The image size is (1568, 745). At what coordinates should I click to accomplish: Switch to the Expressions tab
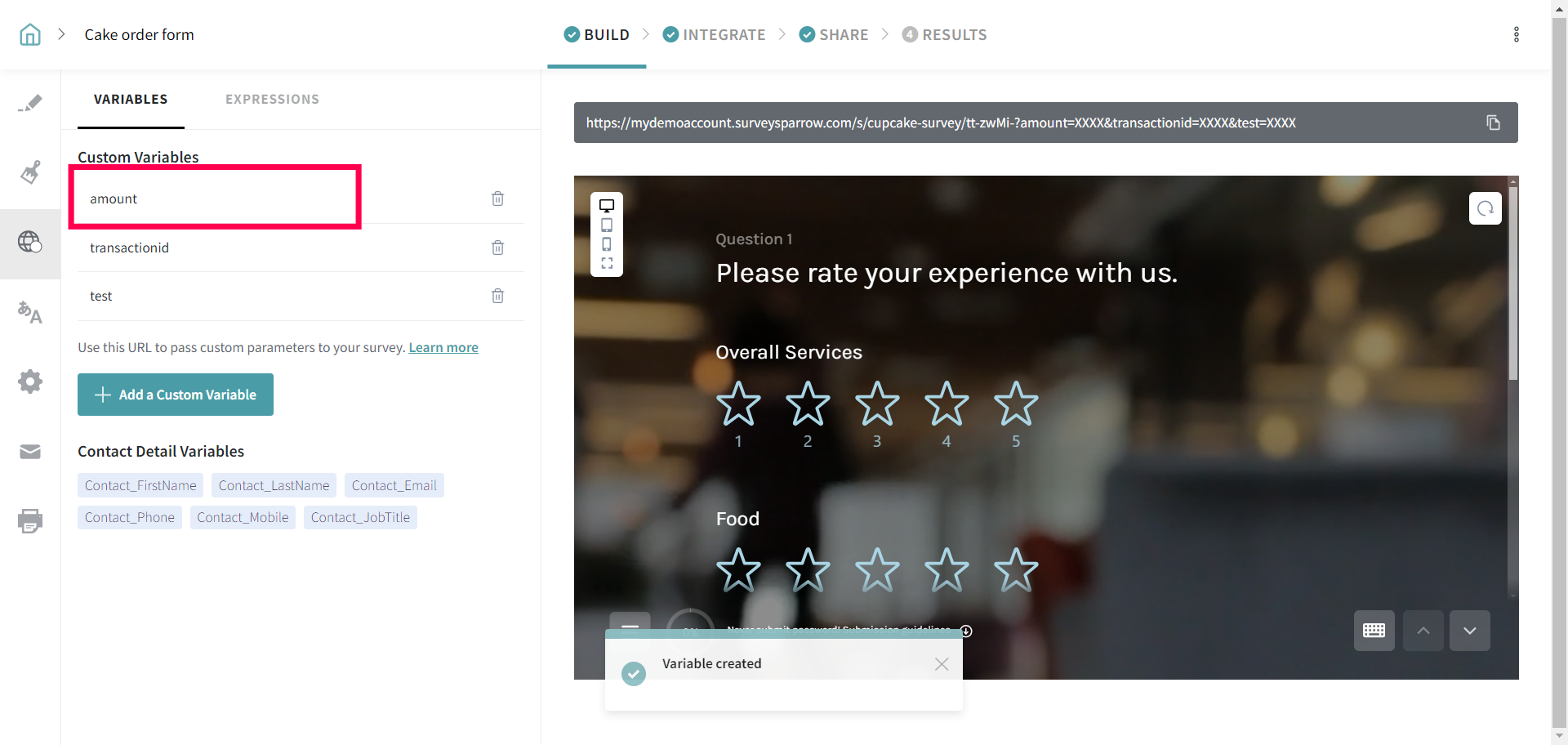272,99
